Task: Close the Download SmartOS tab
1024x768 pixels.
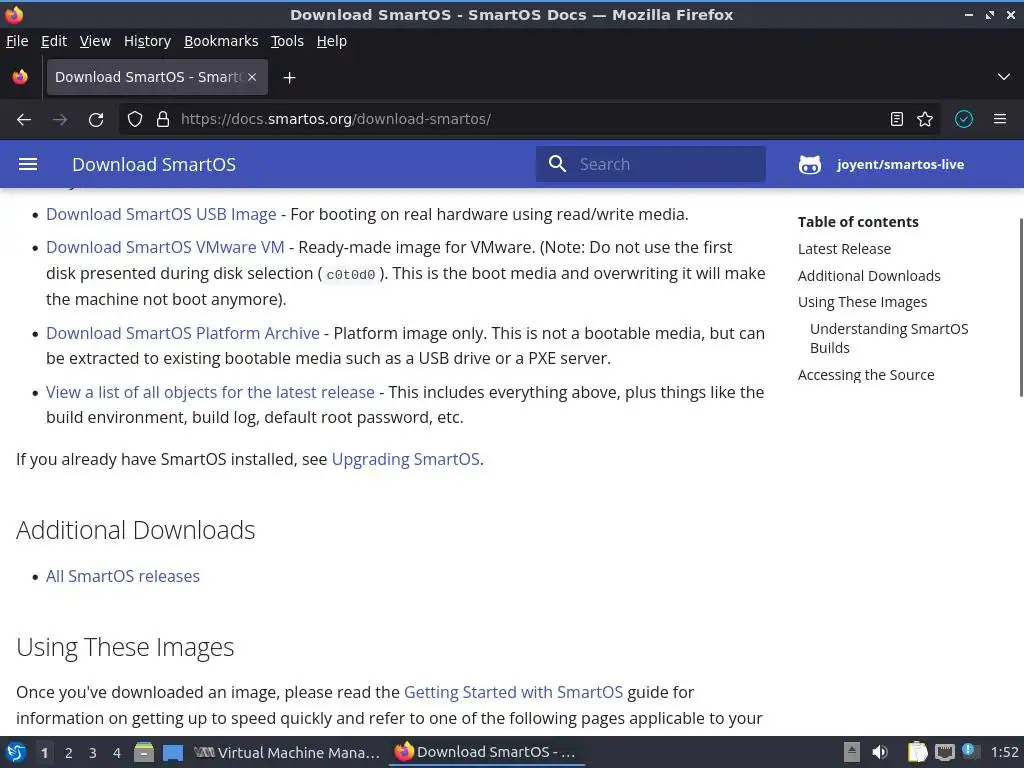Action: (x=252, y=77)
